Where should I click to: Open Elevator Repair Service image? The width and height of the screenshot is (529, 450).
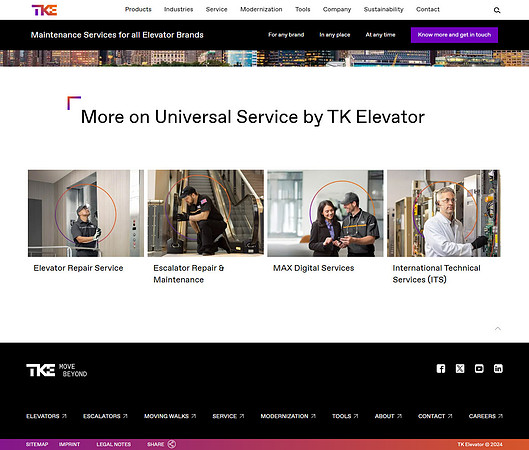pyautogui.click(x=86, y=213)
